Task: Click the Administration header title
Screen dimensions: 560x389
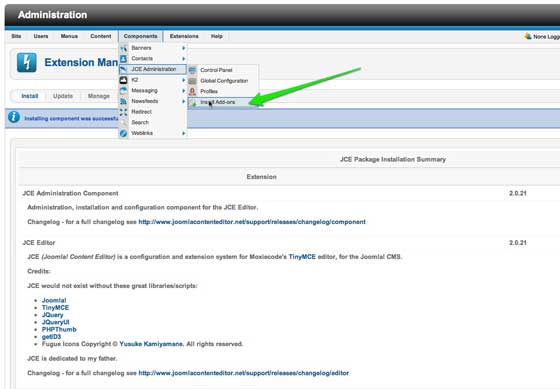Action: 52,15
